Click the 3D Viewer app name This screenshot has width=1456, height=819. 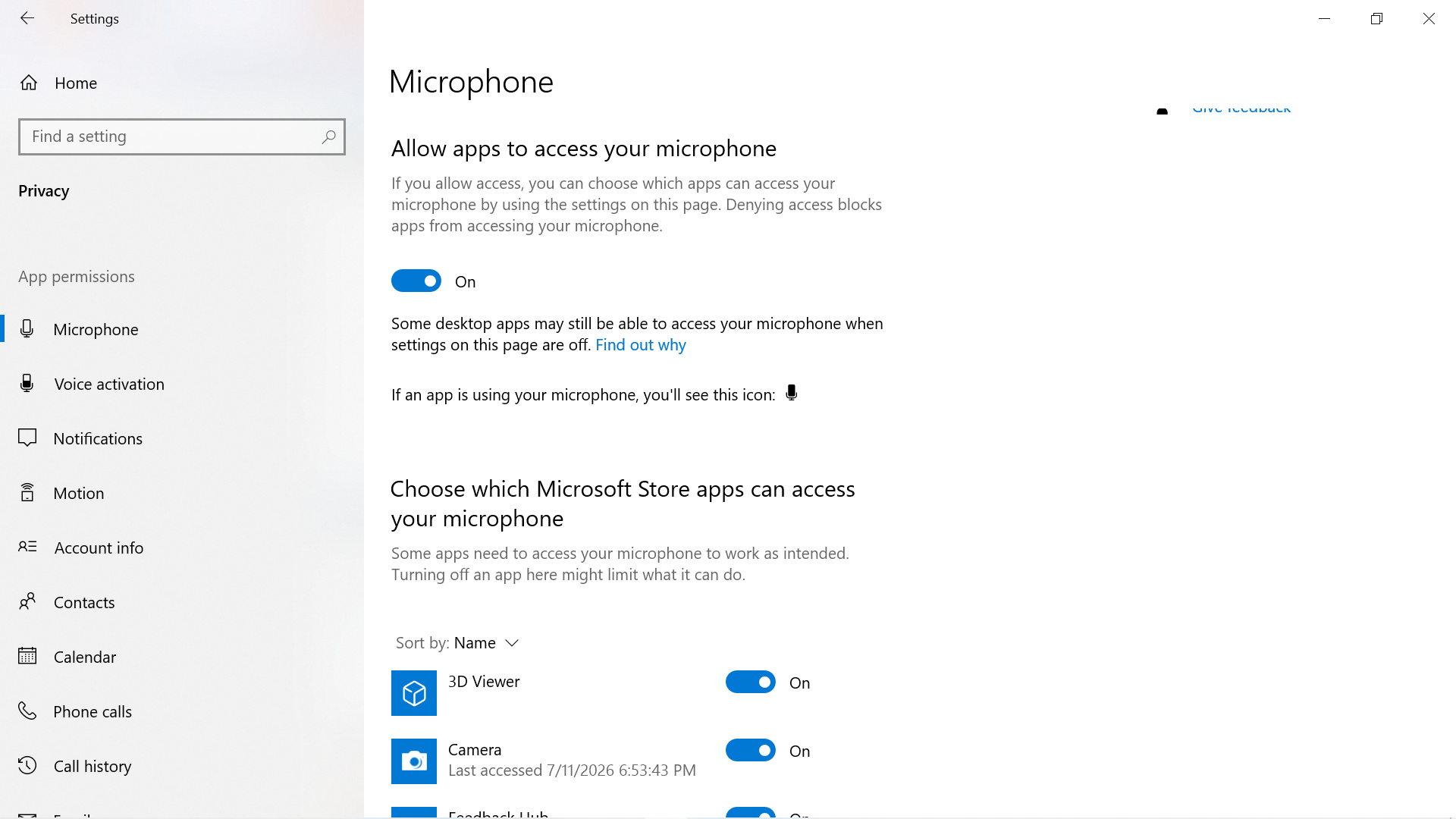click(x=484, y=682)
